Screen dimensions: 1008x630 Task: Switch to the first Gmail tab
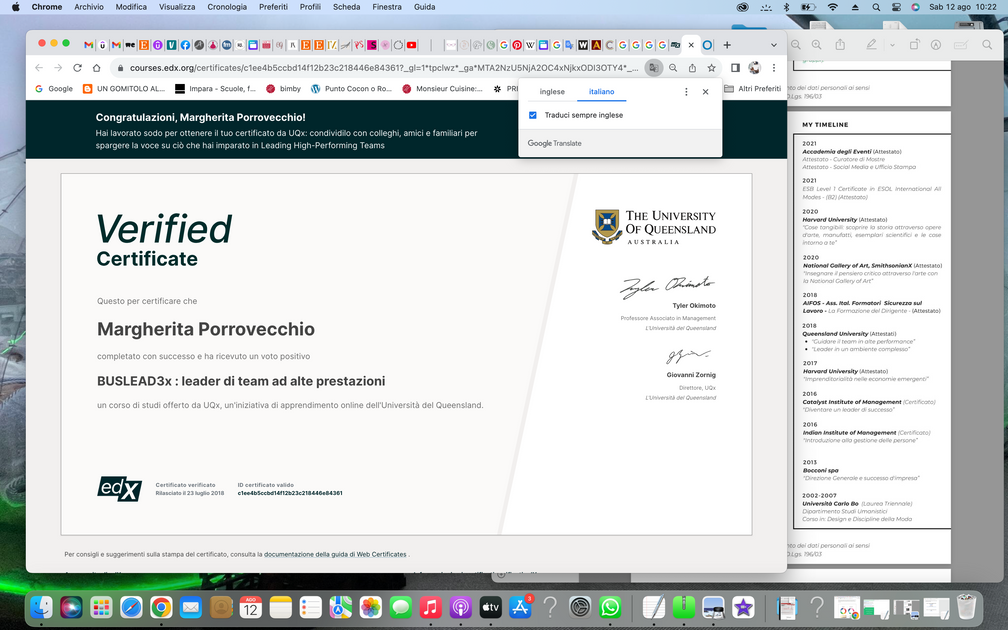[89, 45]
